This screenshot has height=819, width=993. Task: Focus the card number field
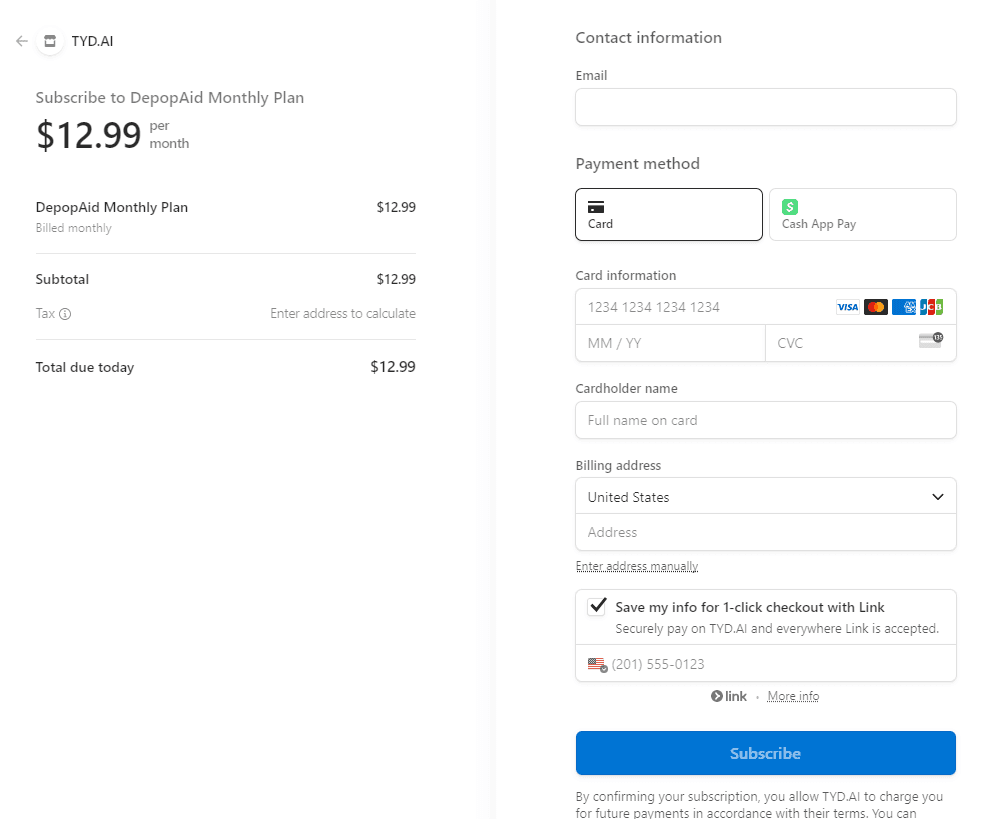[x=700, y=307]
